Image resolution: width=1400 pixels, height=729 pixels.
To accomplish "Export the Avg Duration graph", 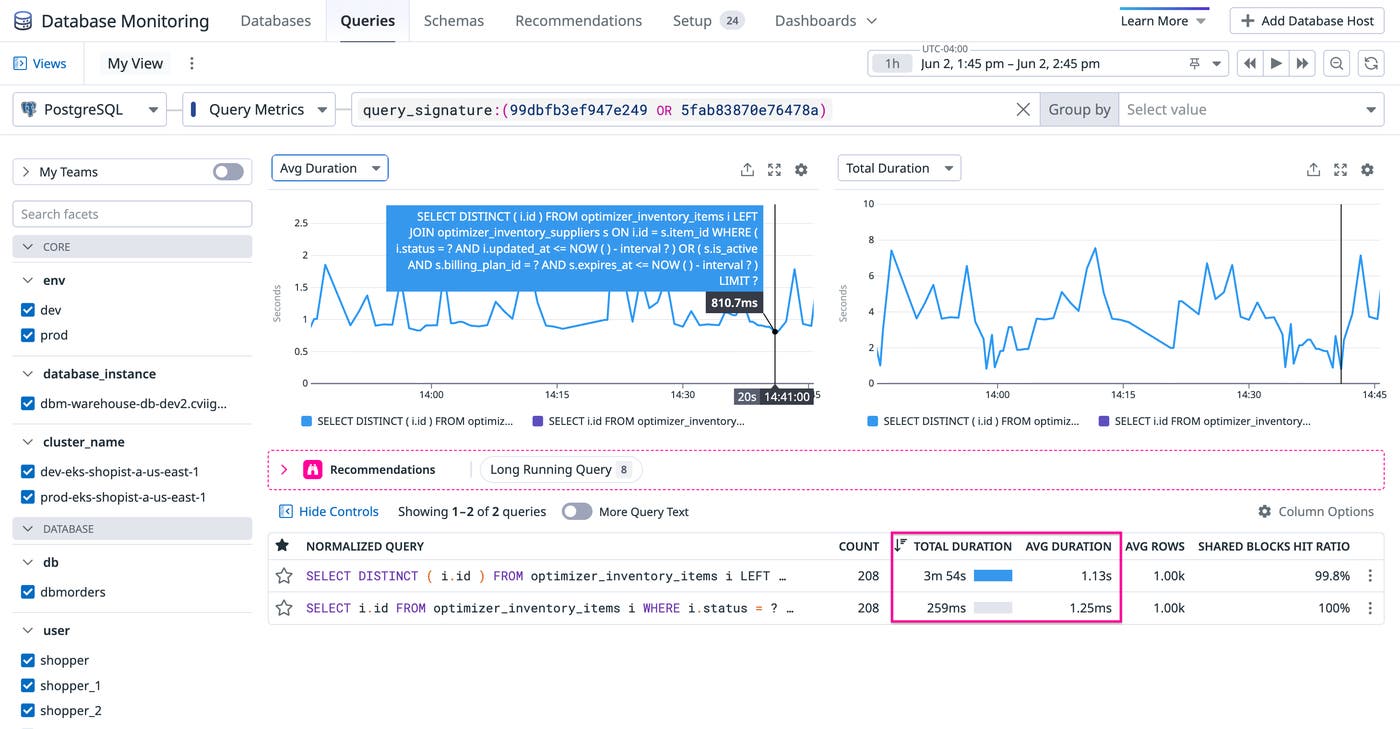I will pos(747,170).
